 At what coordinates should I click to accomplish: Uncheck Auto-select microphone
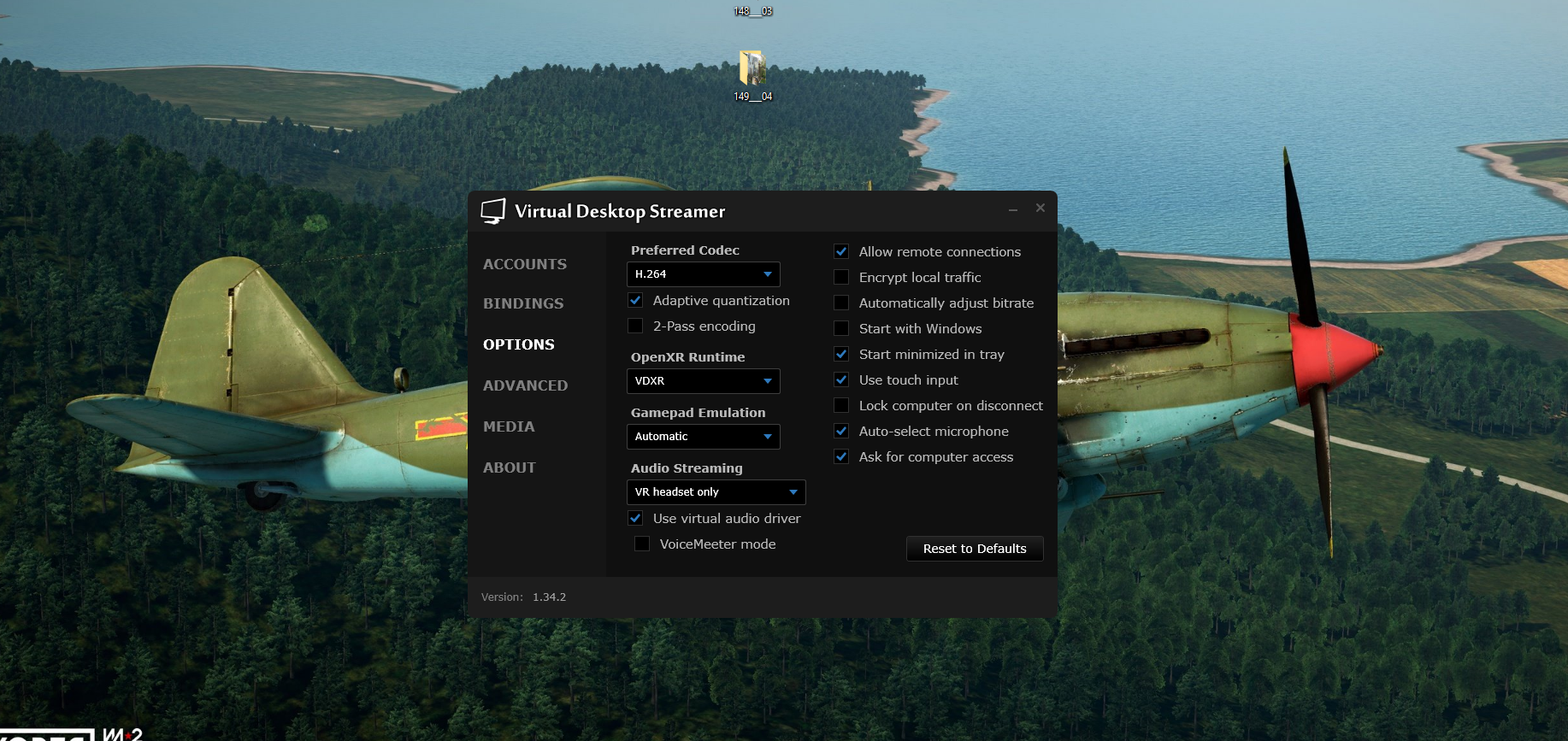click(841, 431)
